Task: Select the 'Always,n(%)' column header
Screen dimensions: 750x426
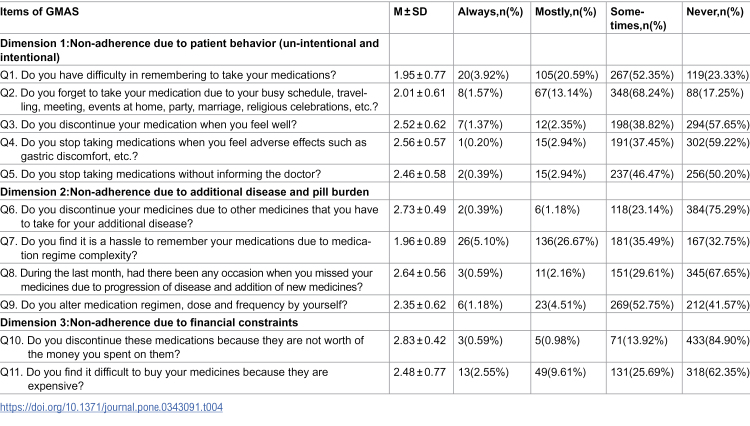Action: click(490, 12)
